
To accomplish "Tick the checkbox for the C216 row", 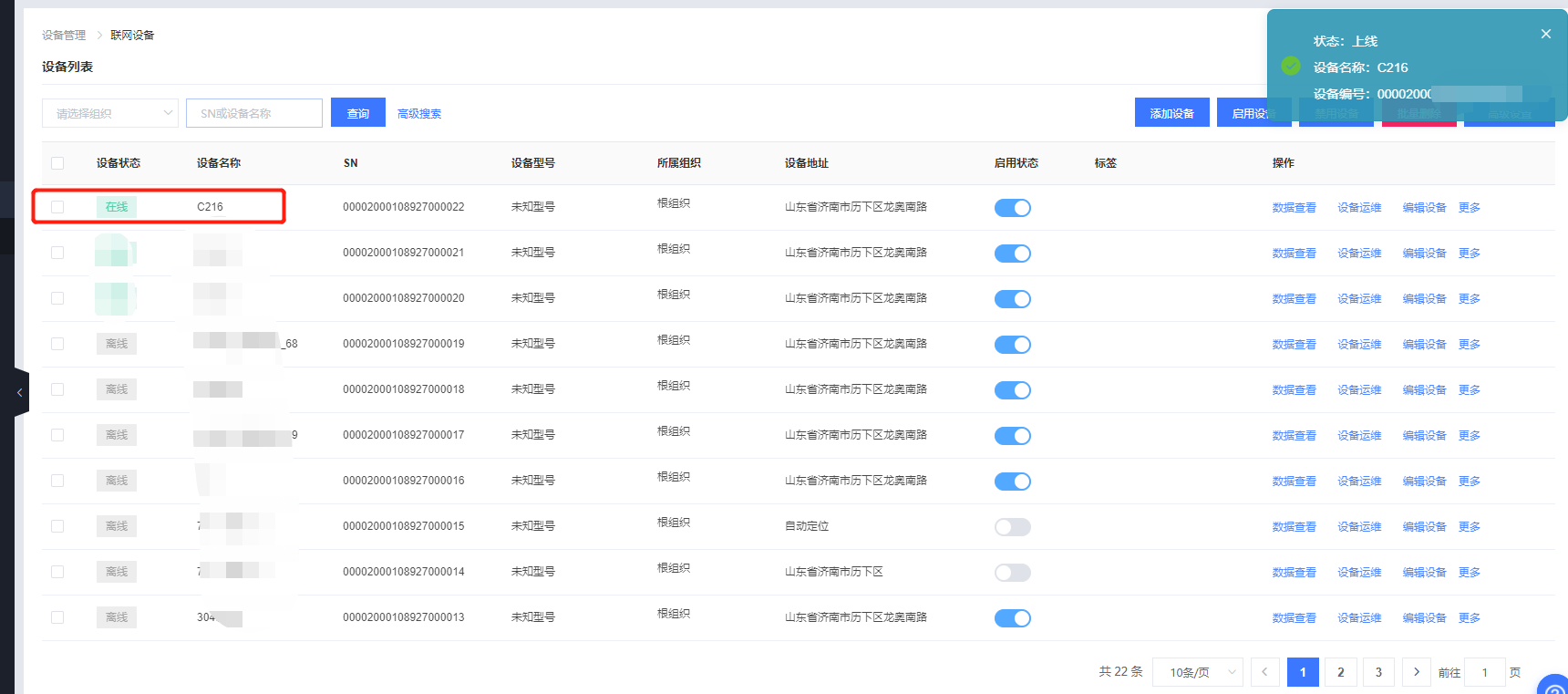I will [57, 207].
